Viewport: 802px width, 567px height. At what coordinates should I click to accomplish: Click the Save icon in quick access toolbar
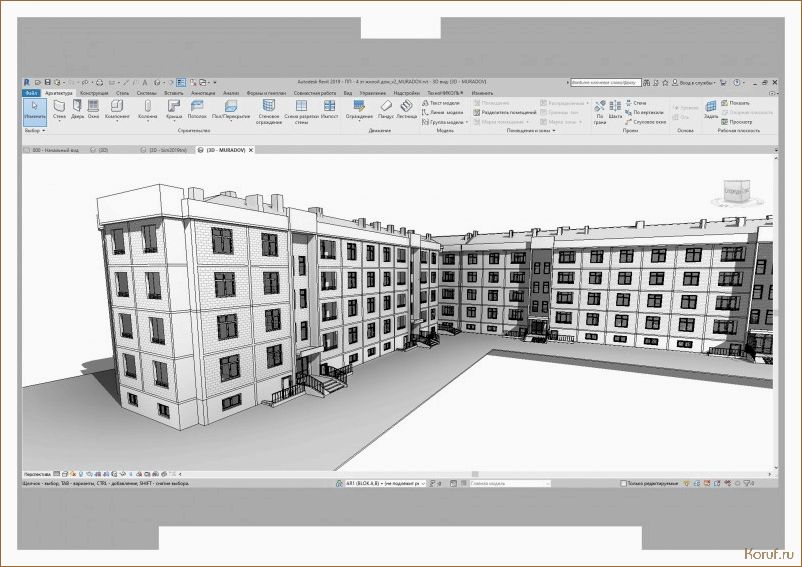(x=48, y=82)
